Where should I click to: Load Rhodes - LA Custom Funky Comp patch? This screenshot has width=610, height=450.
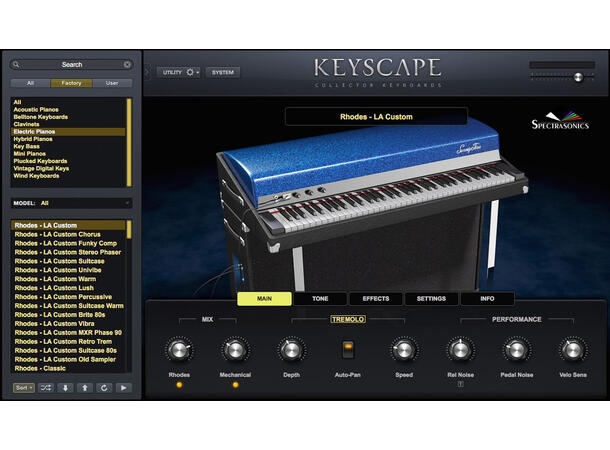click(x=66, y=243)
